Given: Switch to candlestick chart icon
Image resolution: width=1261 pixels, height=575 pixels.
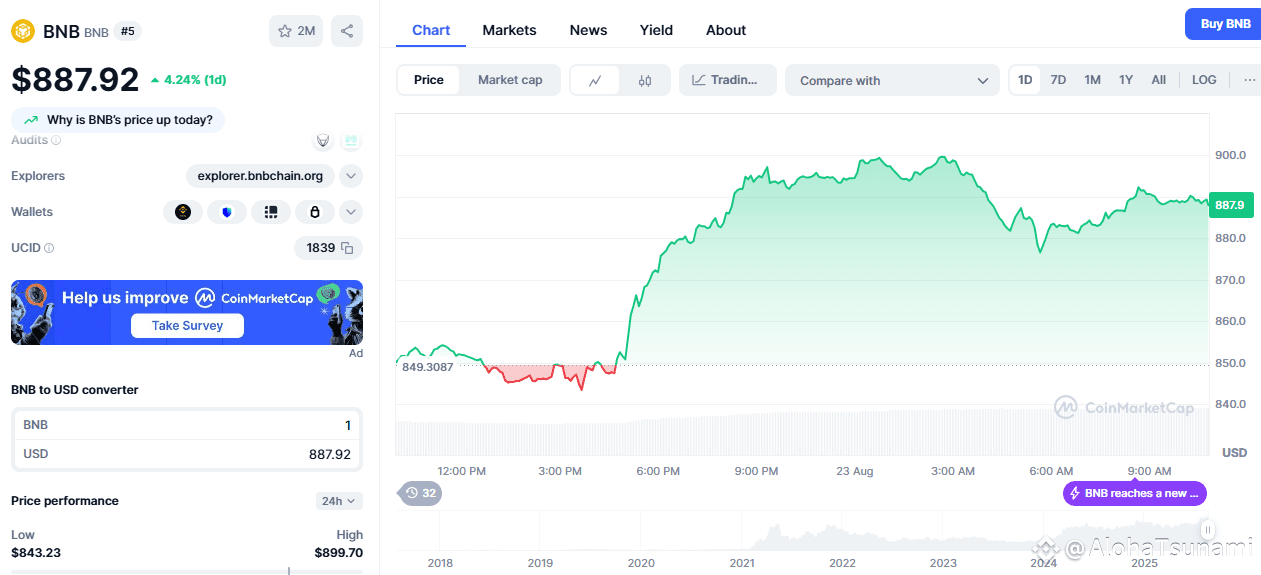Looking at the screenshot, I should pos(645,81).
